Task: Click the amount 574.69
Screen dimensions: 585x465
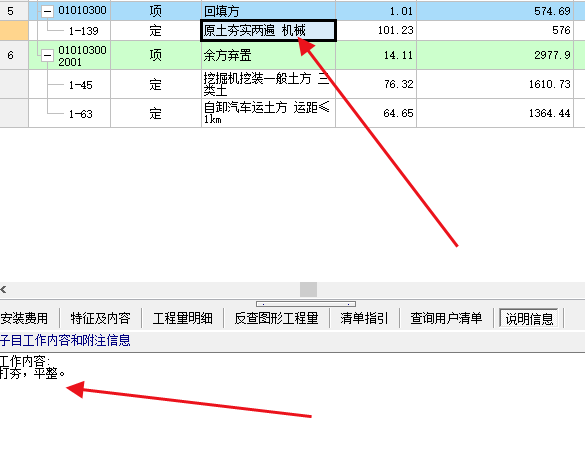Action: pos(552,11)
